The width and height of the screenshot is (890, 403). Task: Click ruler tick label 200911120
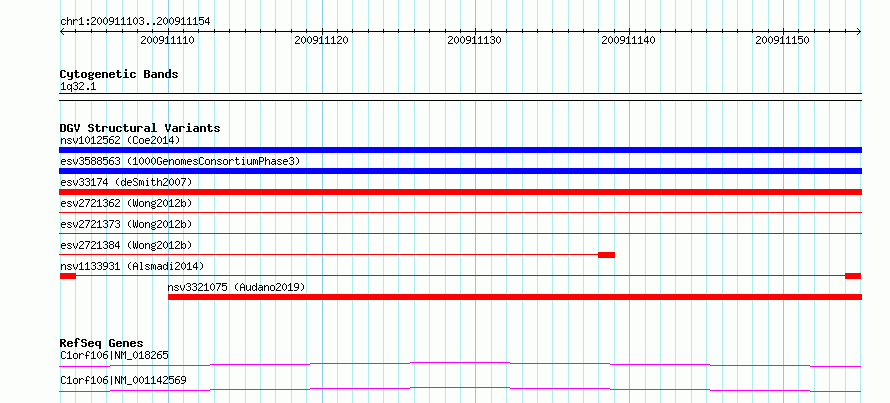[x=321, y=41]
